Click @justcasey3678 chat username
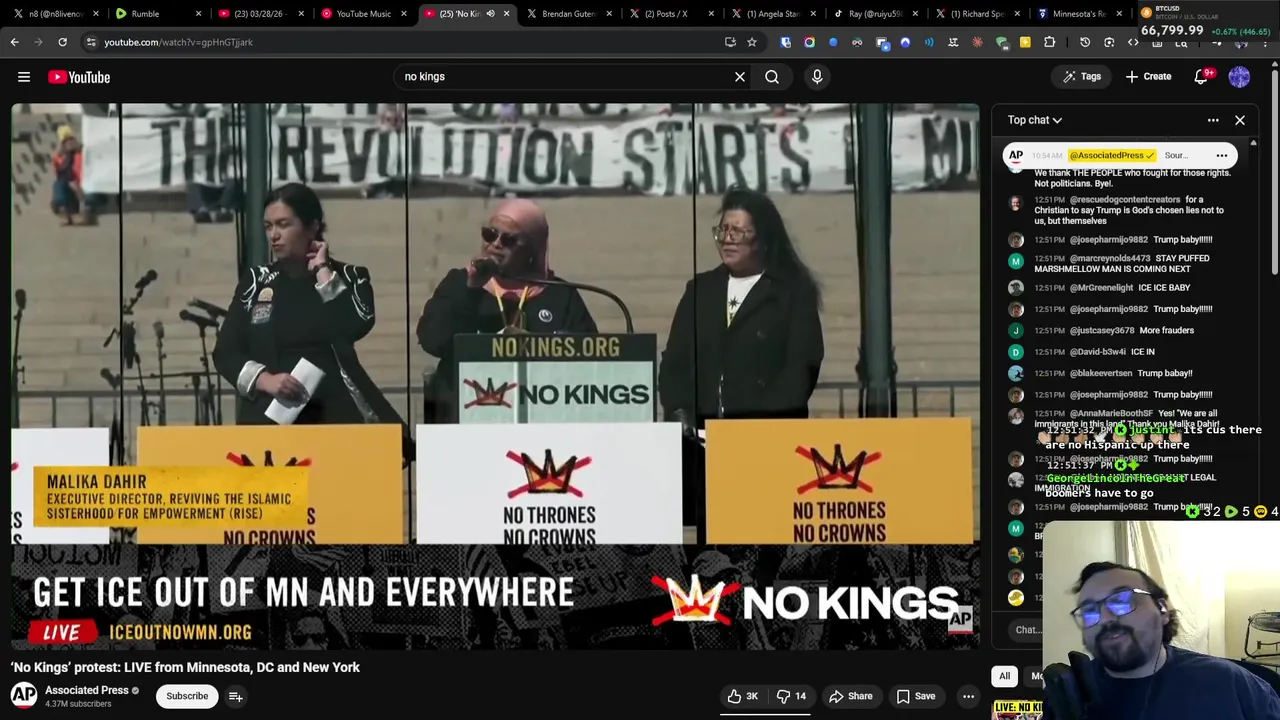 point(1102,331)
